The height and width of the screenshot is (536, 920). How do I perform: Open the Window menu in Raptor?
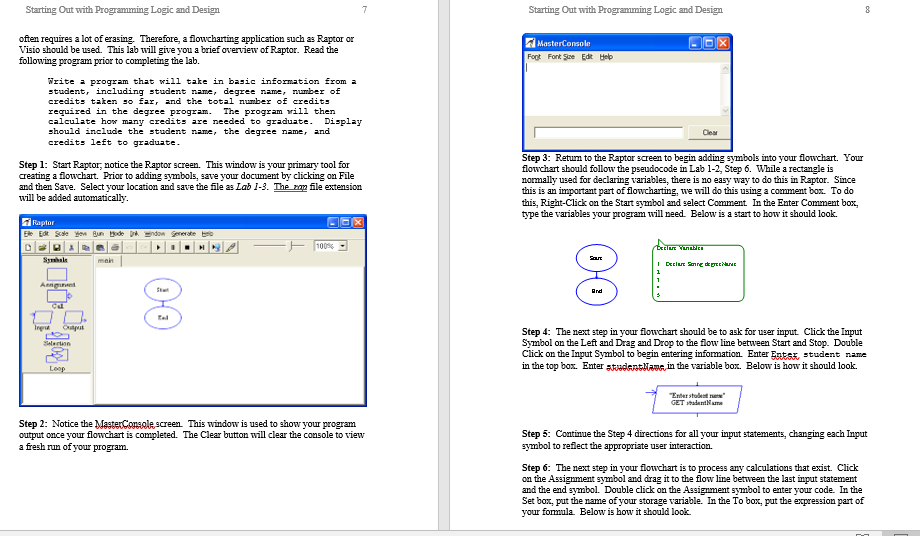pyautogui.click(x=154, y=233)
